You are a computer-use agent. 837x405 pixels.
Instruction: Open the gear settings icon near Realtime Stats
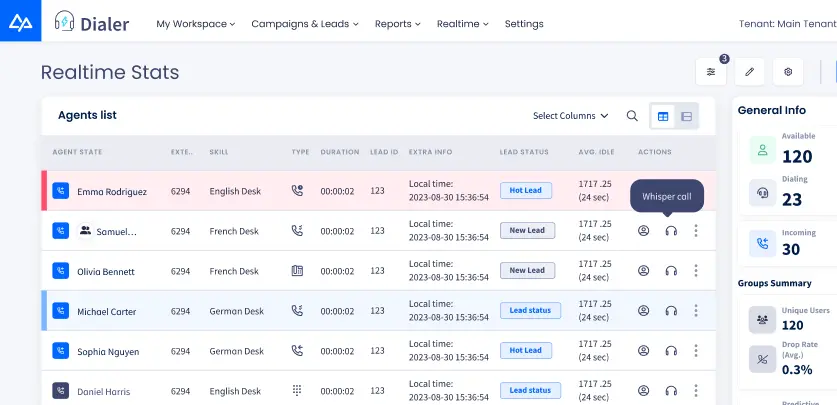coord(788,72)
